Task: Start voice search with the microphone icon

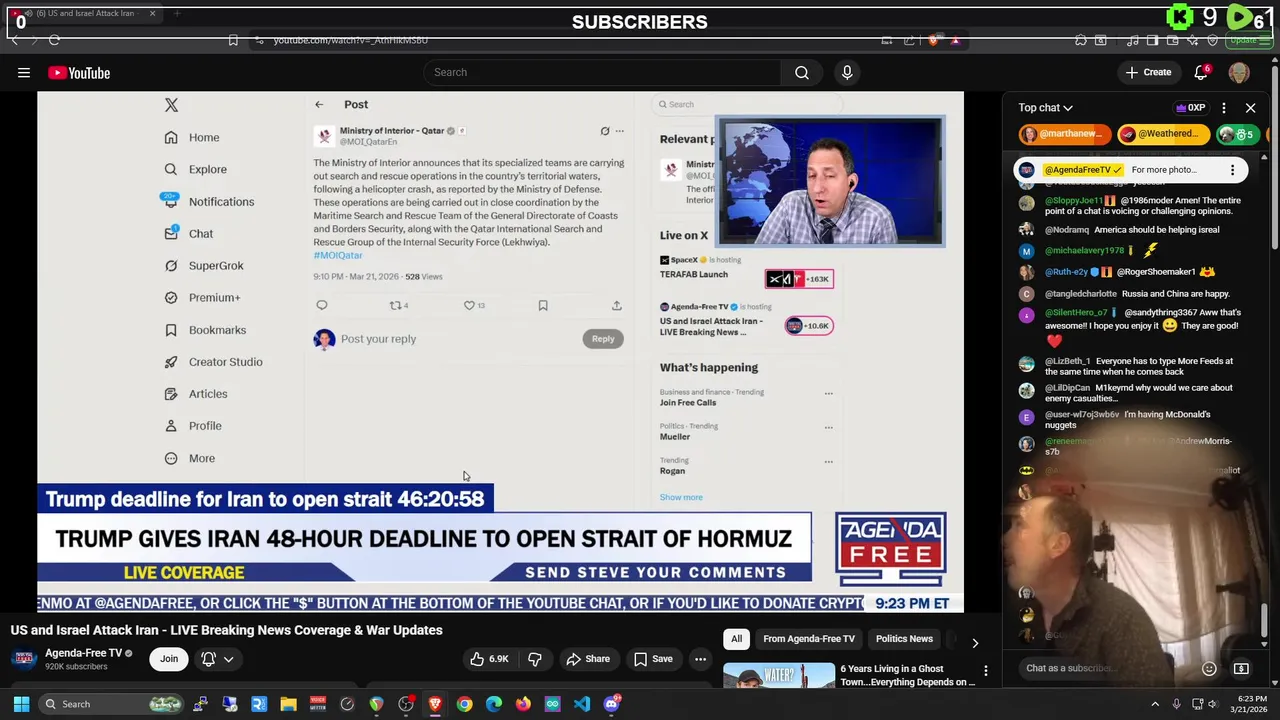Action: click(847, 72)
